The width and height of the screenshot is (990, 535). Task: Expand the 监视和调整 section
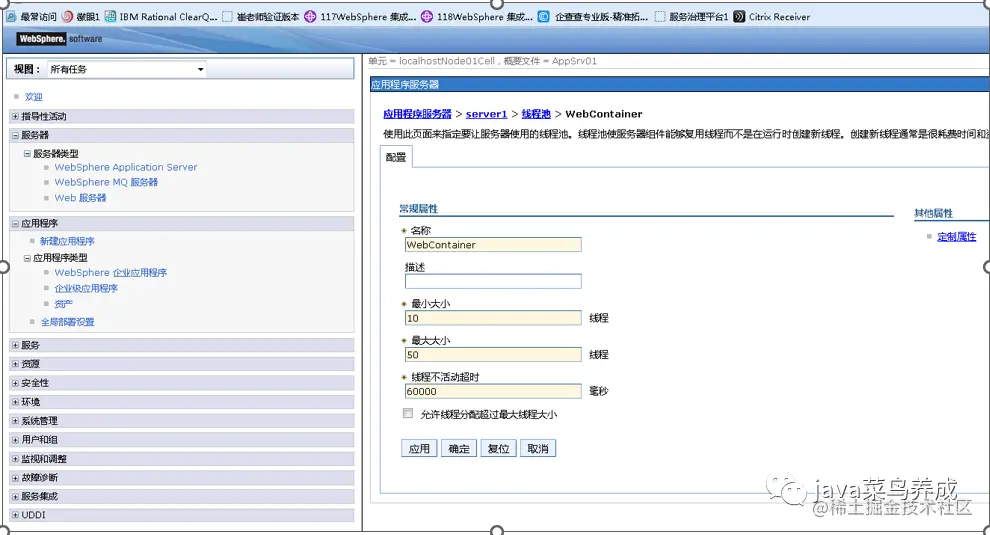(16, 459)
